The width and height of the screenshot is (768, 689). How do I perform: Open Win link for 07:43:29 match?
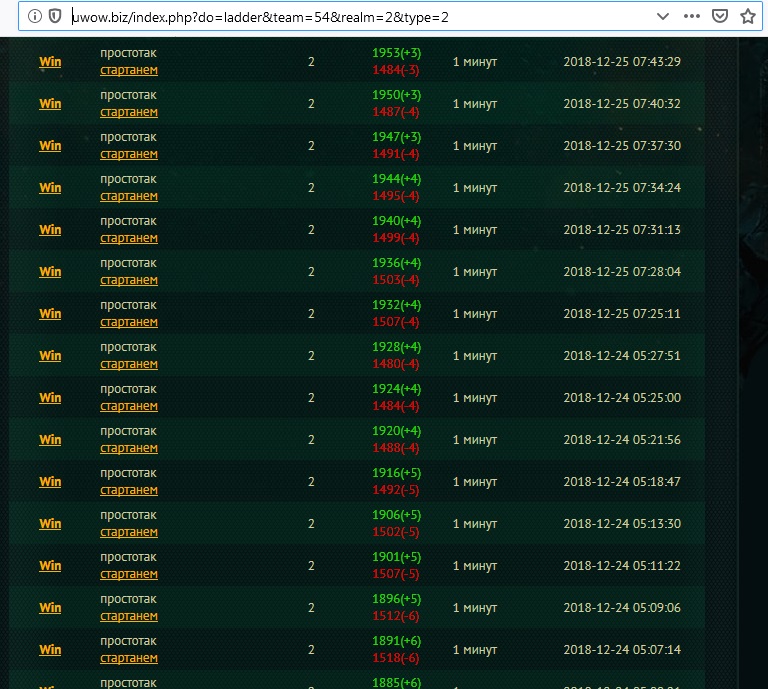click(50, 62)
